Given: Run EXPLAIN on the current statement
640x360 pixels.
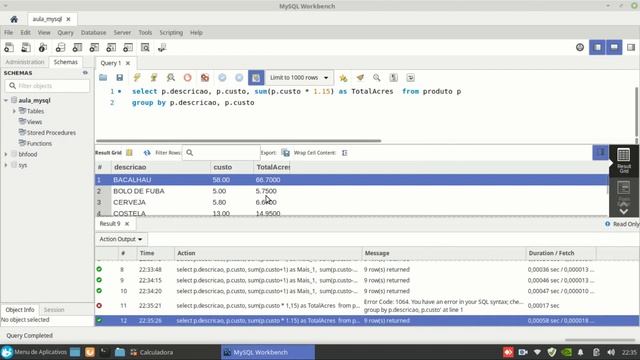Looking at the screenshot, I should click(x=171, y=78).
